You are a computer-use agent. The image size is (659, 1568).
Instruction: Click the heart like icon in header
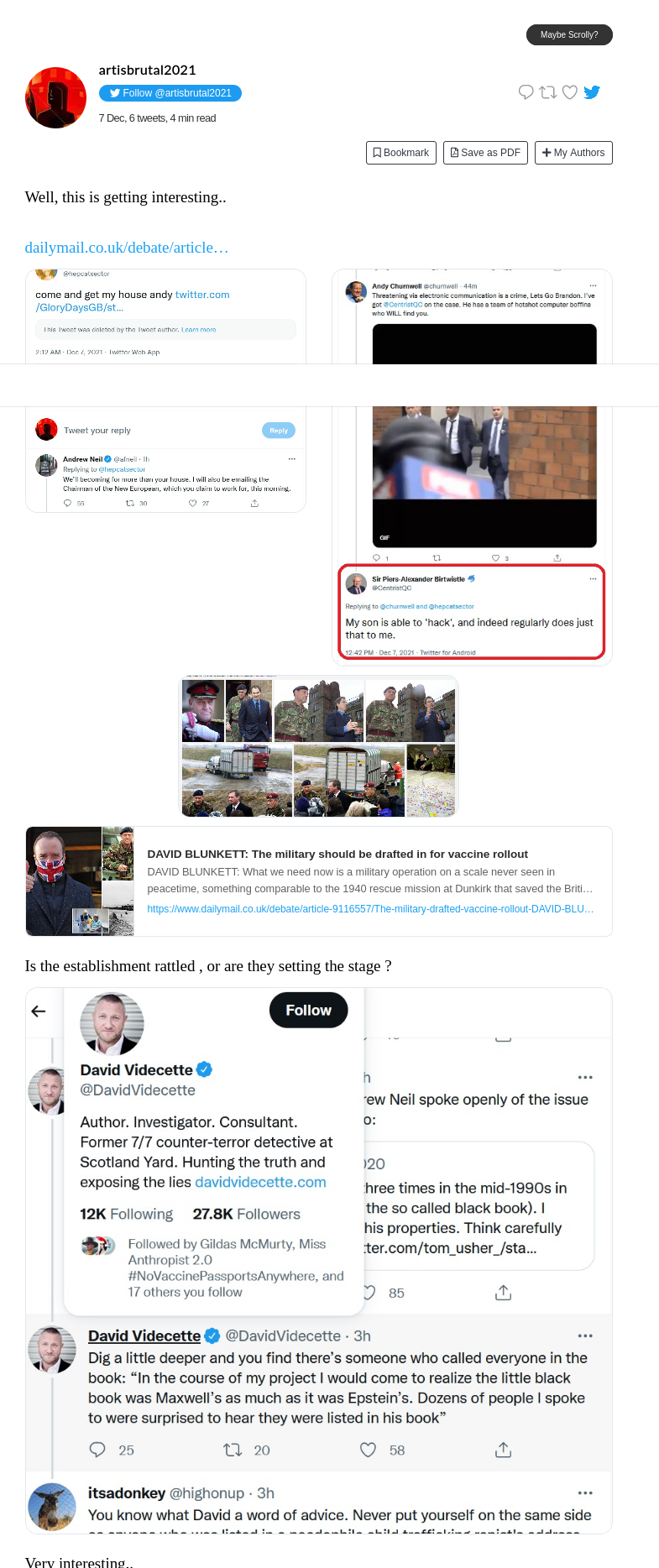point(570,92)
